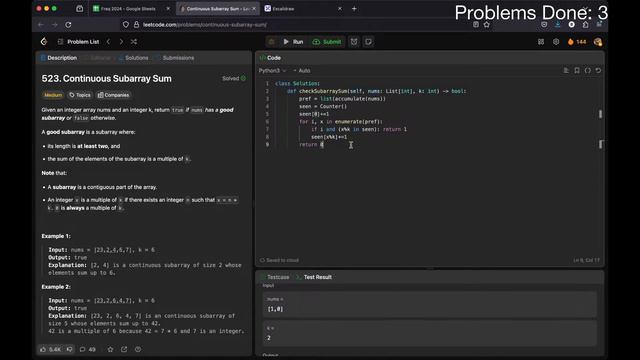
Task: Reset code with the undo arrow icon
Action: pos(598,71)
